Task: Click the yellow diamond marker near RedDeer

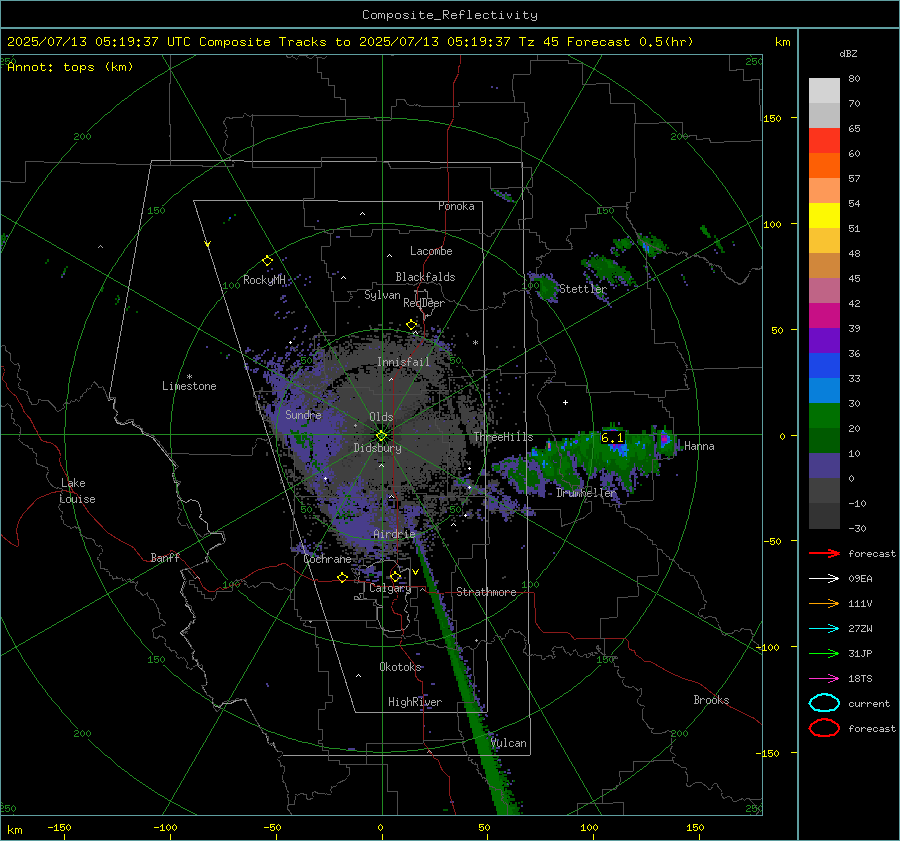Action: coord(411,325)
